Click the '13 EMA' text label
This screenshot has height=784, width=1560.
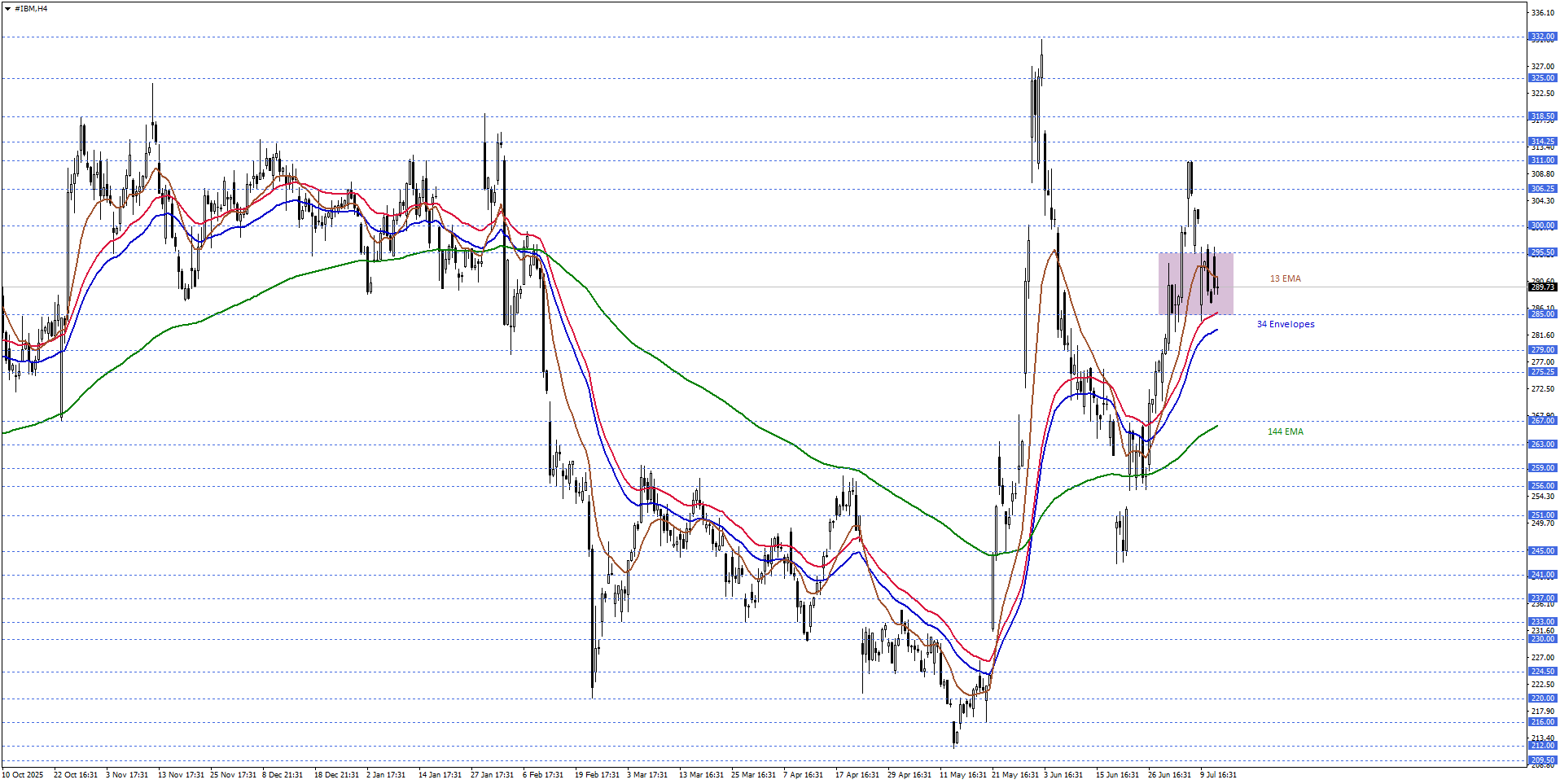[x=1285, y=278]
